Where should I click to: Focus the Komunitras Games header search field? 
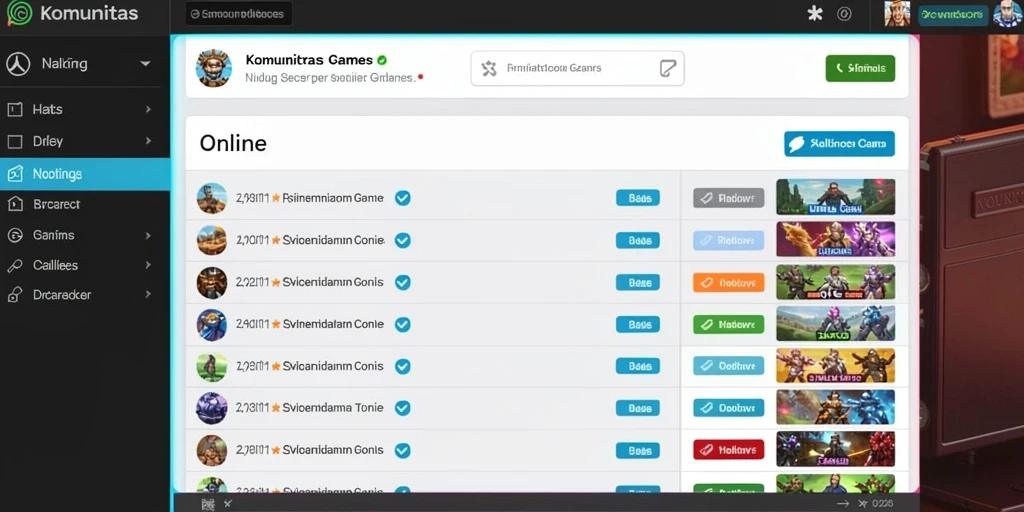click(x=577, y=68)
